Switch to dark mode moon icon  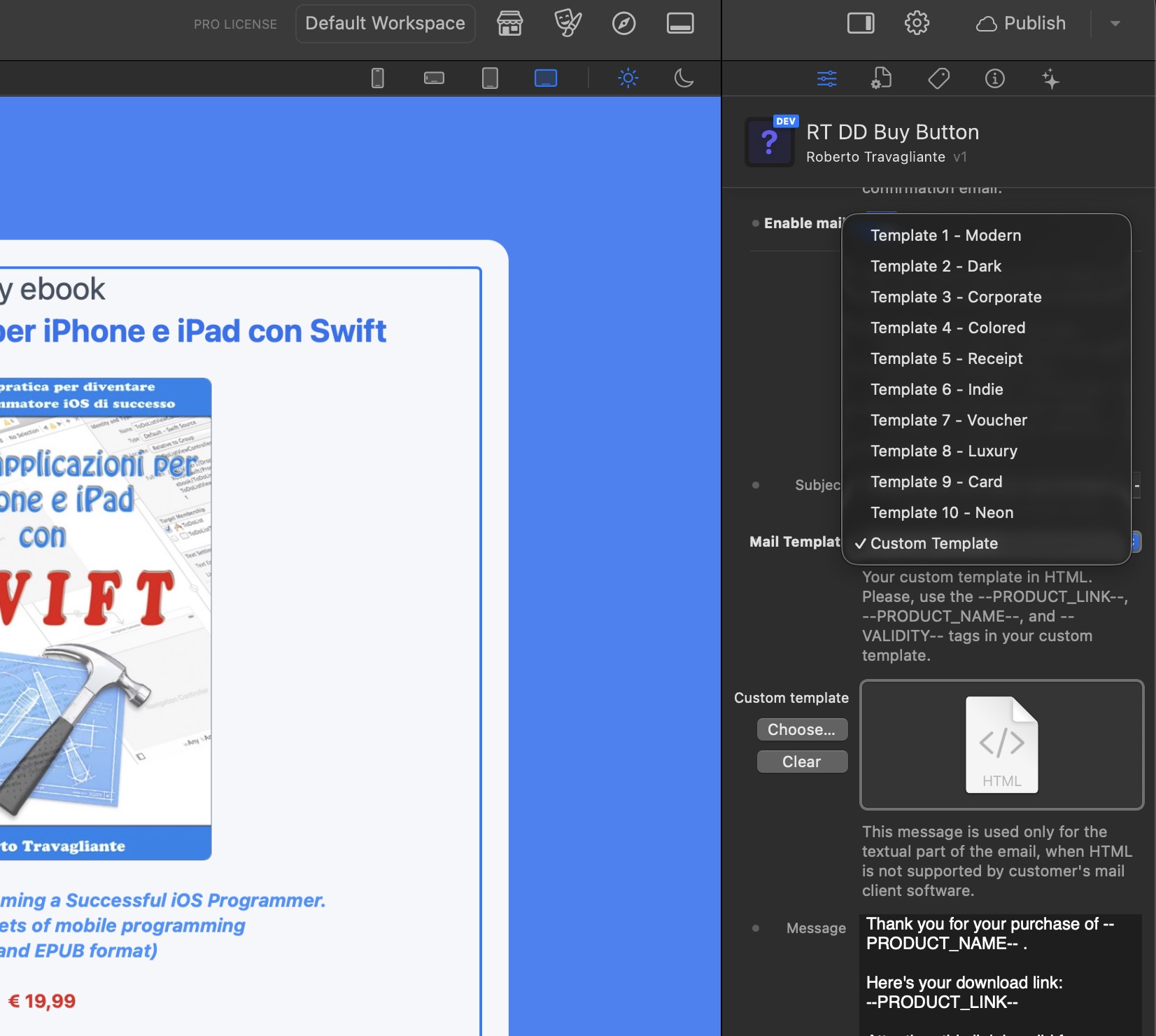pos(684,78)
